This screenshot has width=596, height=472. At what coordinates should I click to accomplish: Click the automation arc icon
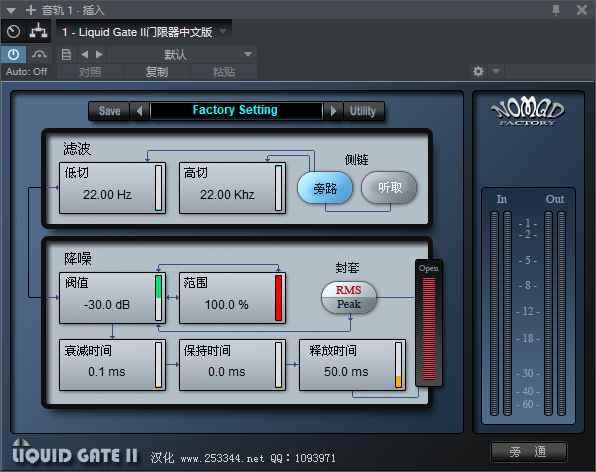point(39,55)
